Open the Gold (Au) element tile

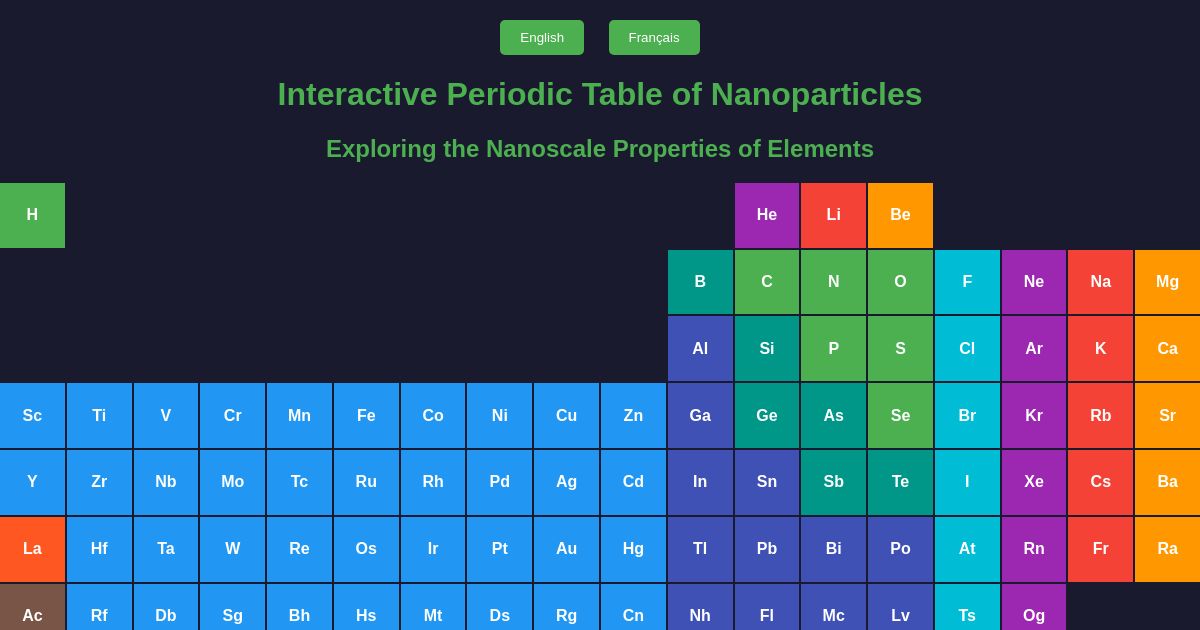click(566, 549)
